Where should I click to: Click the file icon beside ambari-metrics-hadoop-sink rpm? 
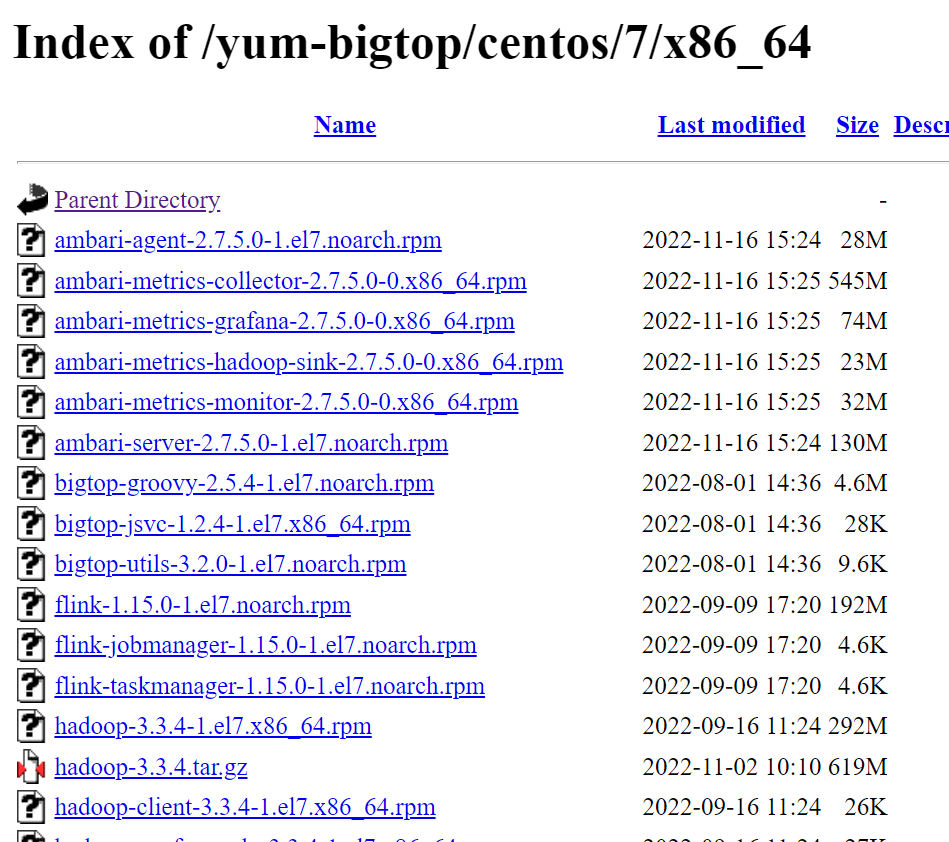(x=31, y=361)
